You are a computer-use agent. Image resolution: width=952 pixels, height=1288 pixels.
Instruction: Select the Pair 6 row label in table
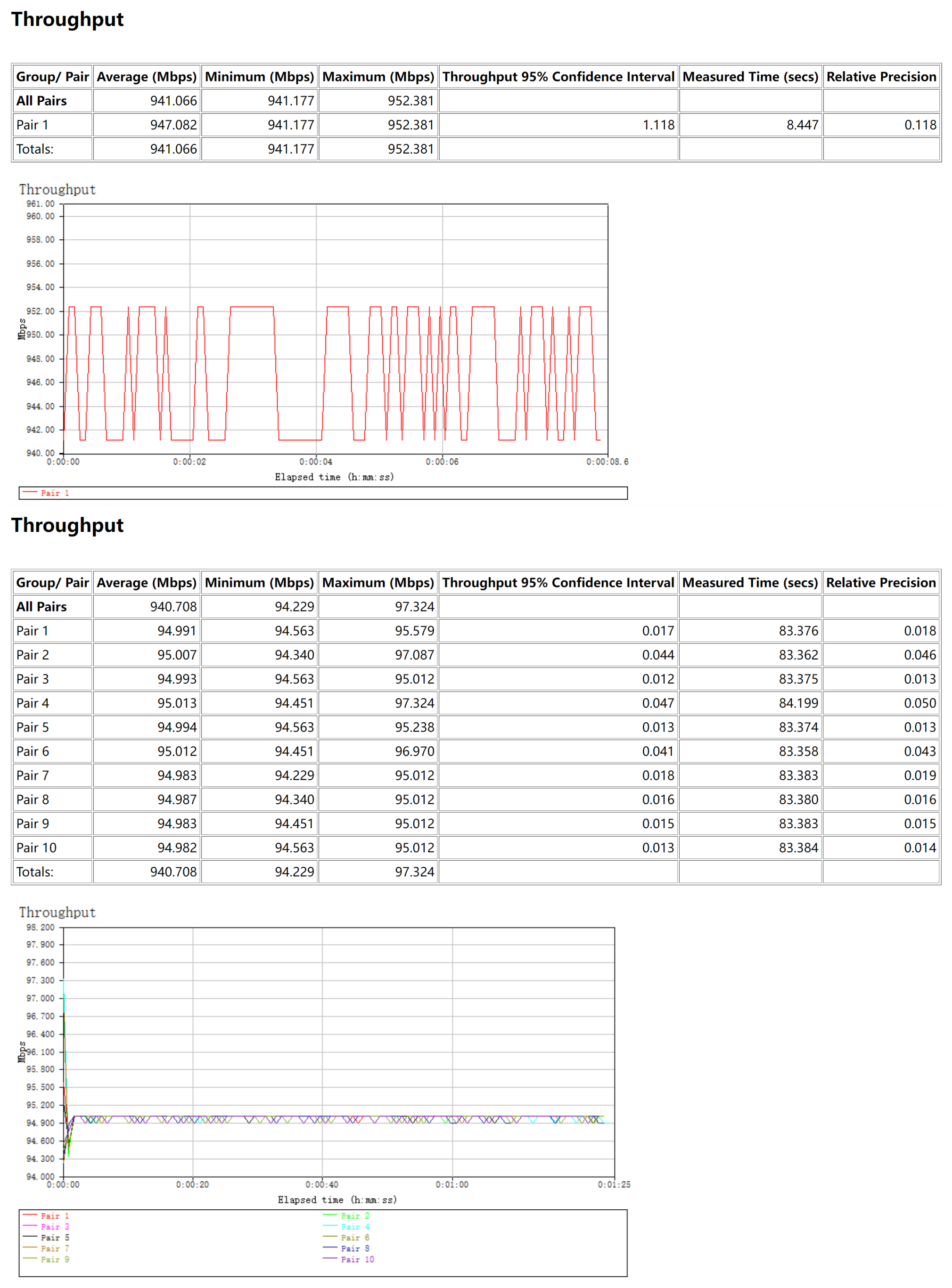[32, 752]
